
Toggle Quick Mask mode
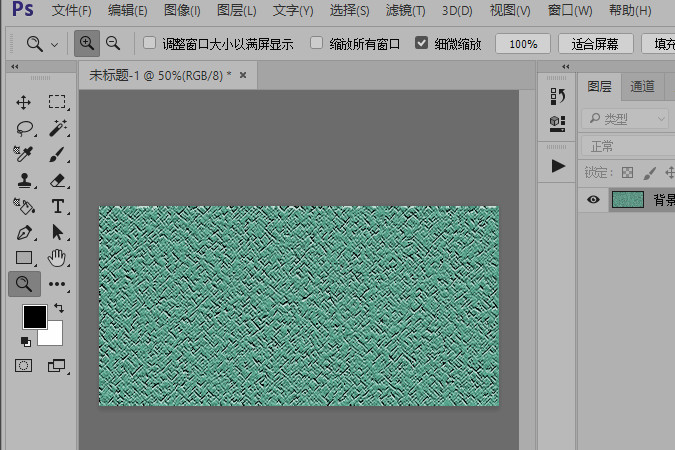click(x=23, y=366)
